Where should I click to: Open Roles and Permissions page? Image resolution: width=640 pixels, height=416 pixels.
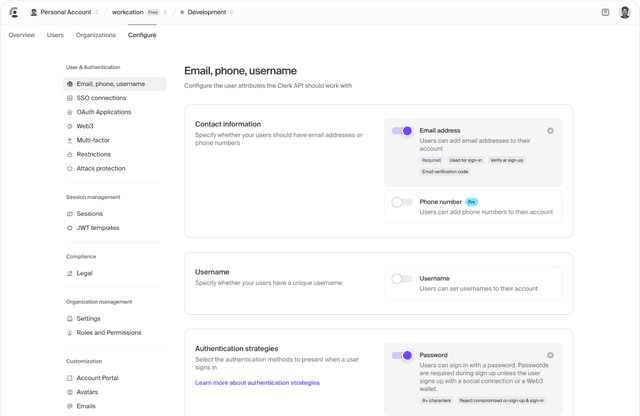tap(108, 333)
